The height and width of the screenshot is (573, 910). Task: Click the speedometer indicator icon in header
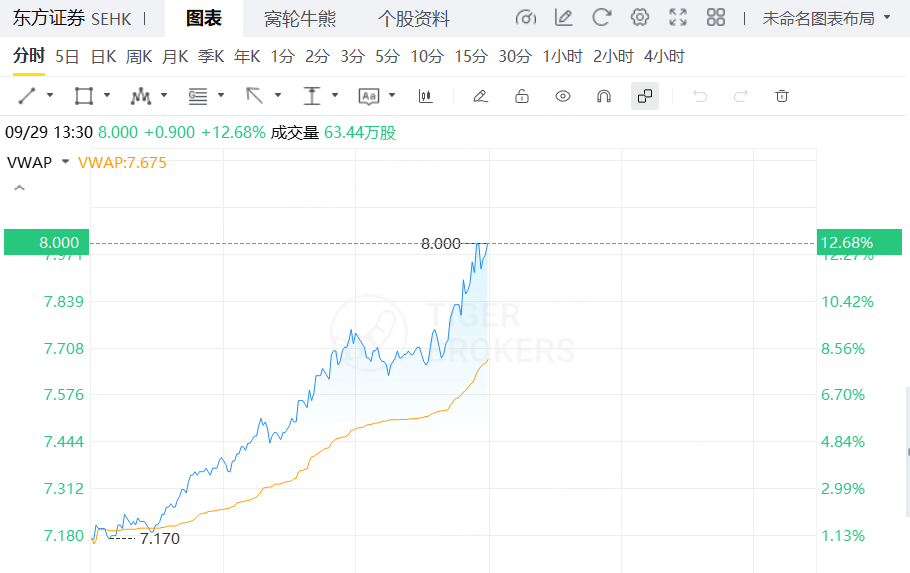click(525, 18)
